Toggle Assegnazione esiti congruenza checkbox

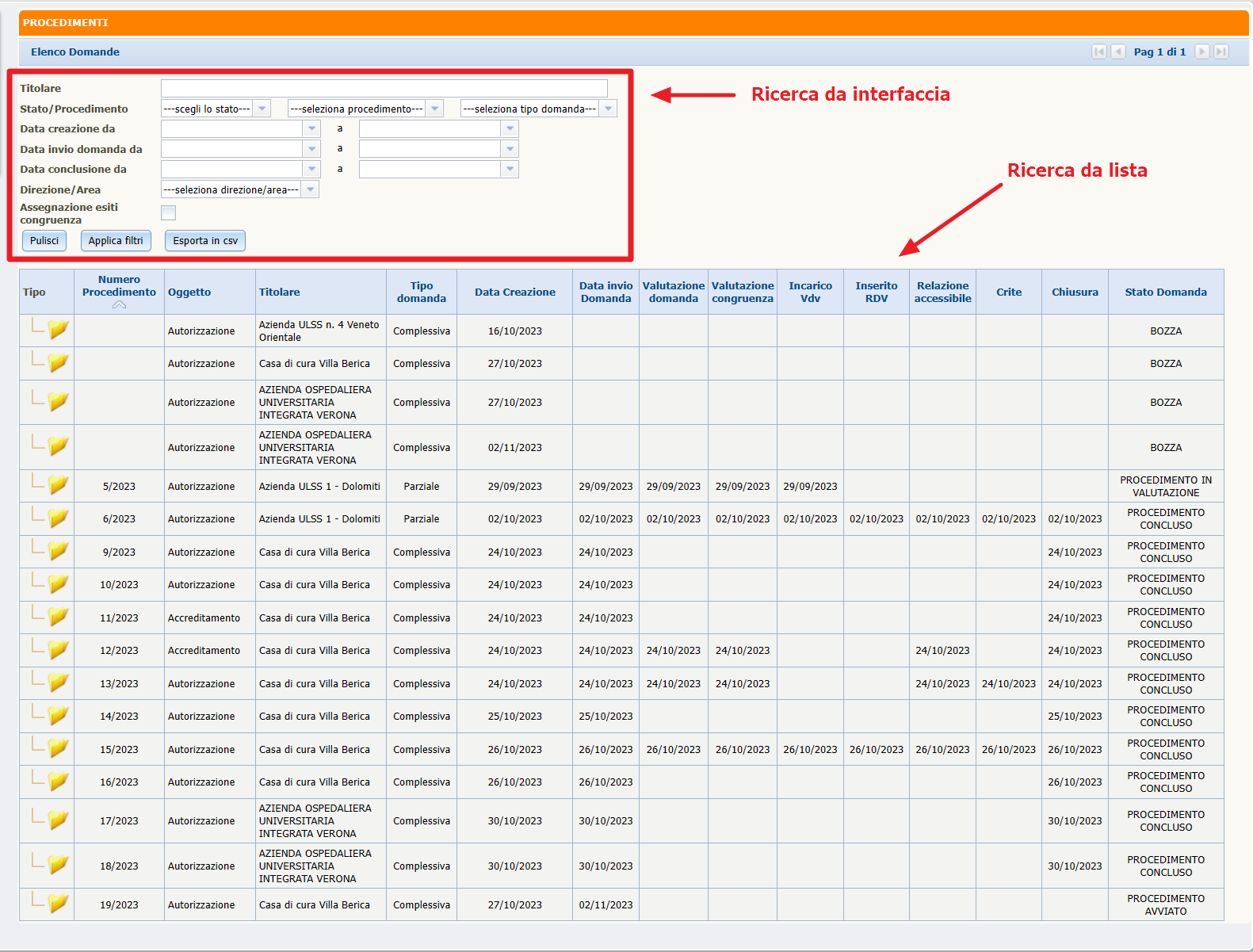coord(168,212)
